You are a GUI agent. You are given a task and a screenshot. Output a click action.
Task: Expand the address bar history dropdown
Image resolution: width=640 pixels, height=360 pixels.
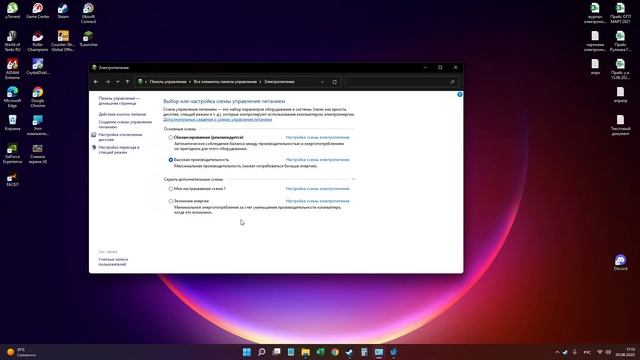(x=322, y=82)
